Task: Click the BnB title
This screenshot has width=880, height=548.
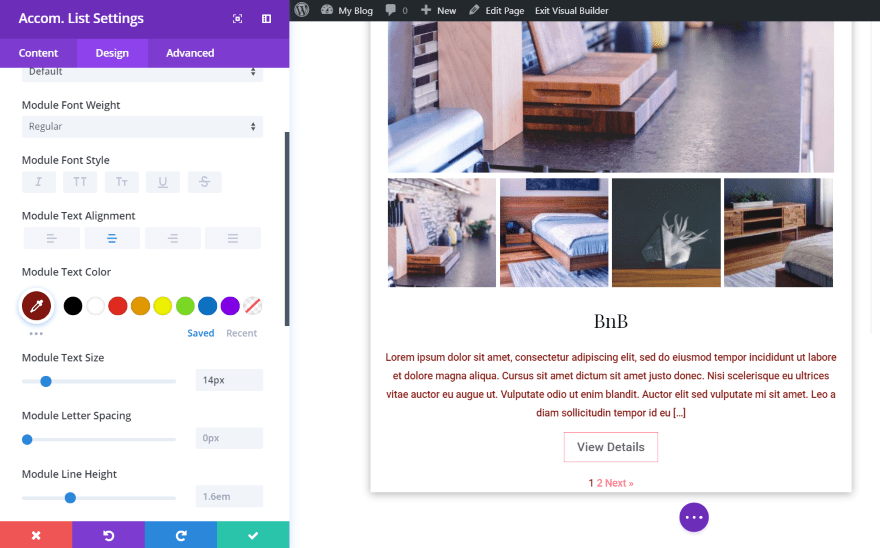Action: (x=611, y=321)
